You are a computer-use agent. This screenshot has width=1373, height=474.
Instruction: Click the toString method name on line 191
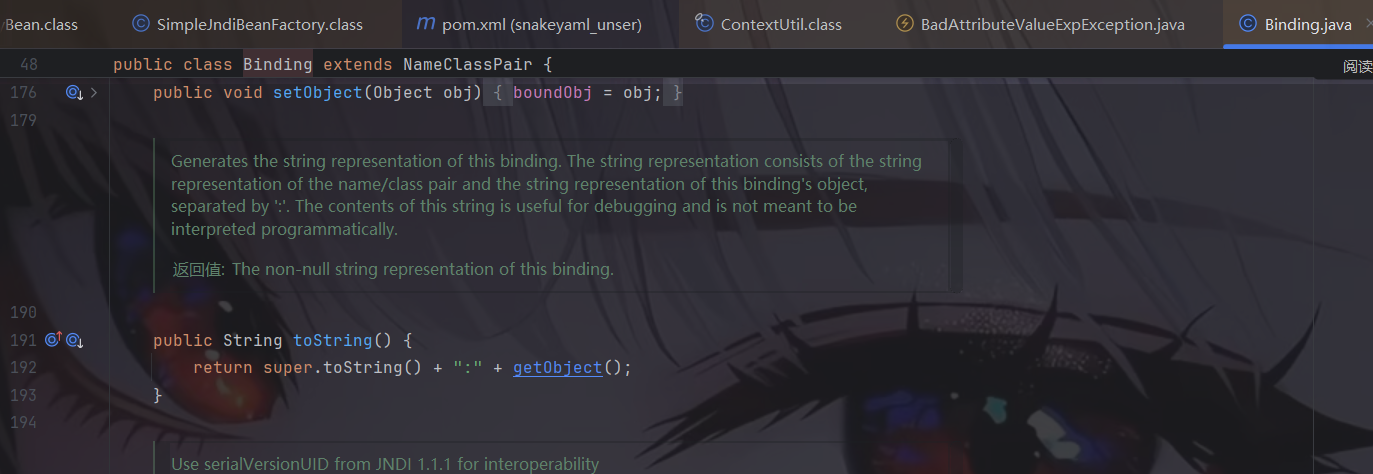click(333, 340)
